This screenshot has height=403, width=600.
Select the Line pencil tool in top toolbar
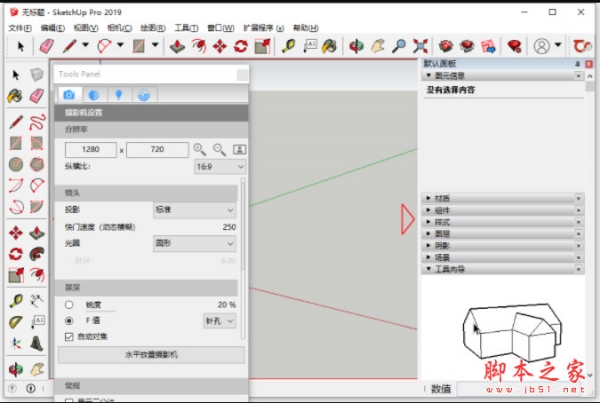pyautogui.click(x=70, y=46)
